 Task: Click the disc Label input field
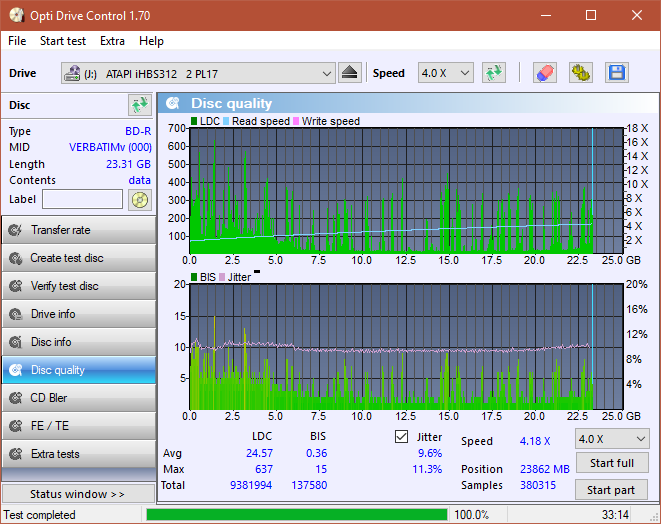[x=83, y=199]
